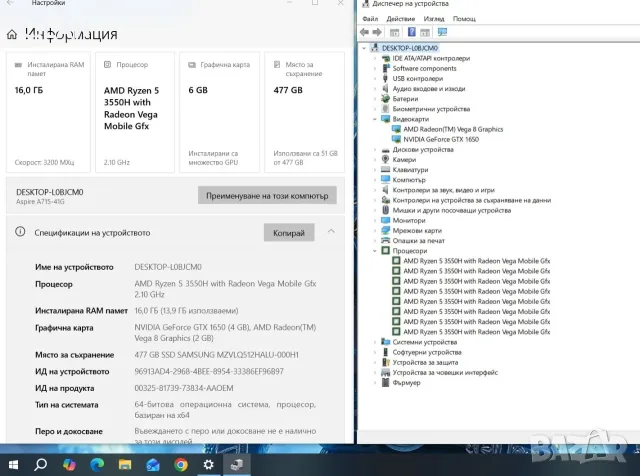Image resolution: width=640 pixels, height=476 pixels.
Task: Select Контролери за звук, видео и игри
Action: point(443,190)
